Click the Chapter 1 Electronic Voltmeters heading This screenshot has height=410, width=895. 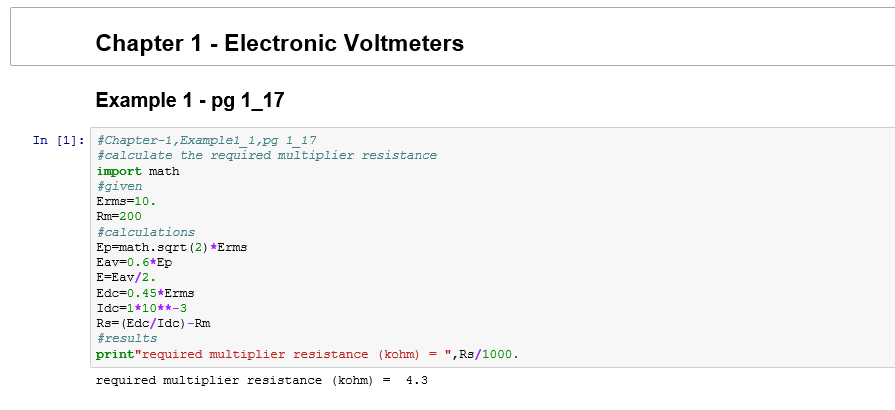pos(279,43)
